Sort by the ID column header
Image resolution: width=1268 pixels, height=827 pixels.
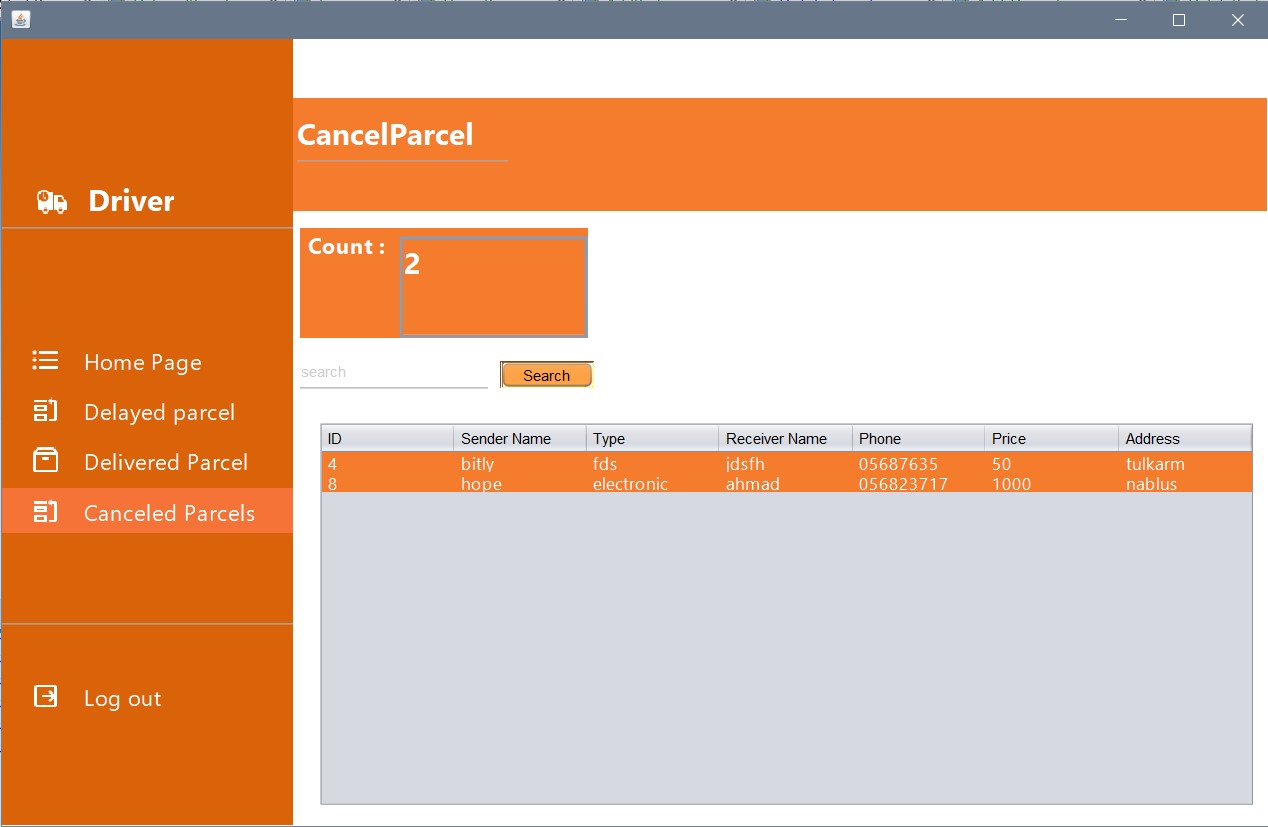click(387, 438)
